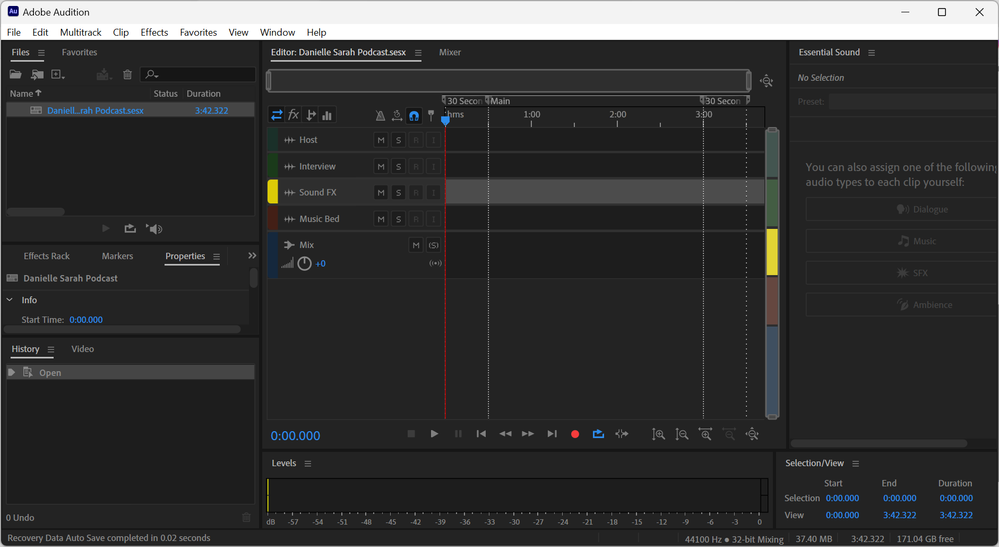Switch to the Mixer tab
Image resolution: width=999 pixels, height=547 pixels.
[x=450, y=52]
